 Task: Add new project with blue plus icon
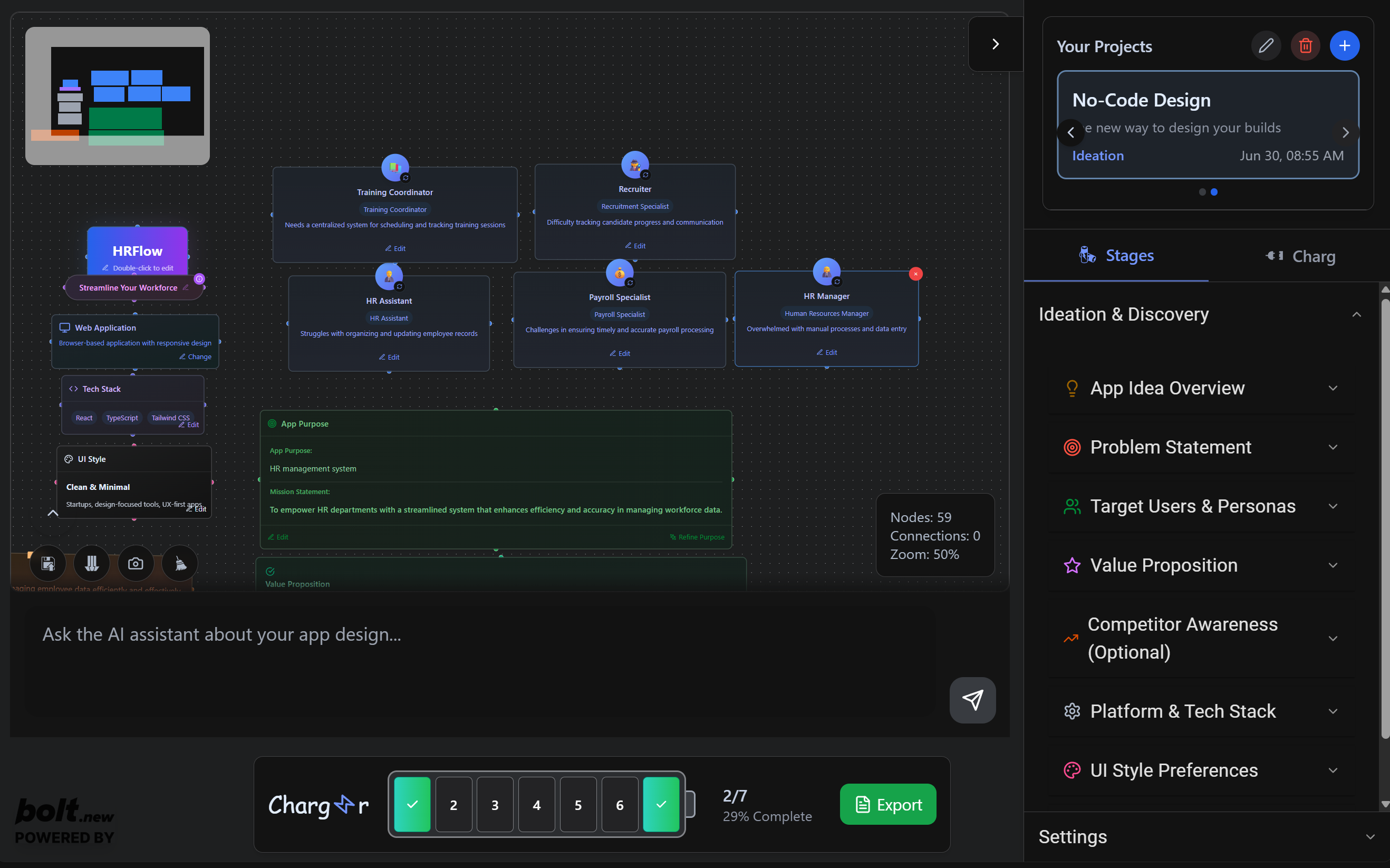click(x=1344, y=46)
